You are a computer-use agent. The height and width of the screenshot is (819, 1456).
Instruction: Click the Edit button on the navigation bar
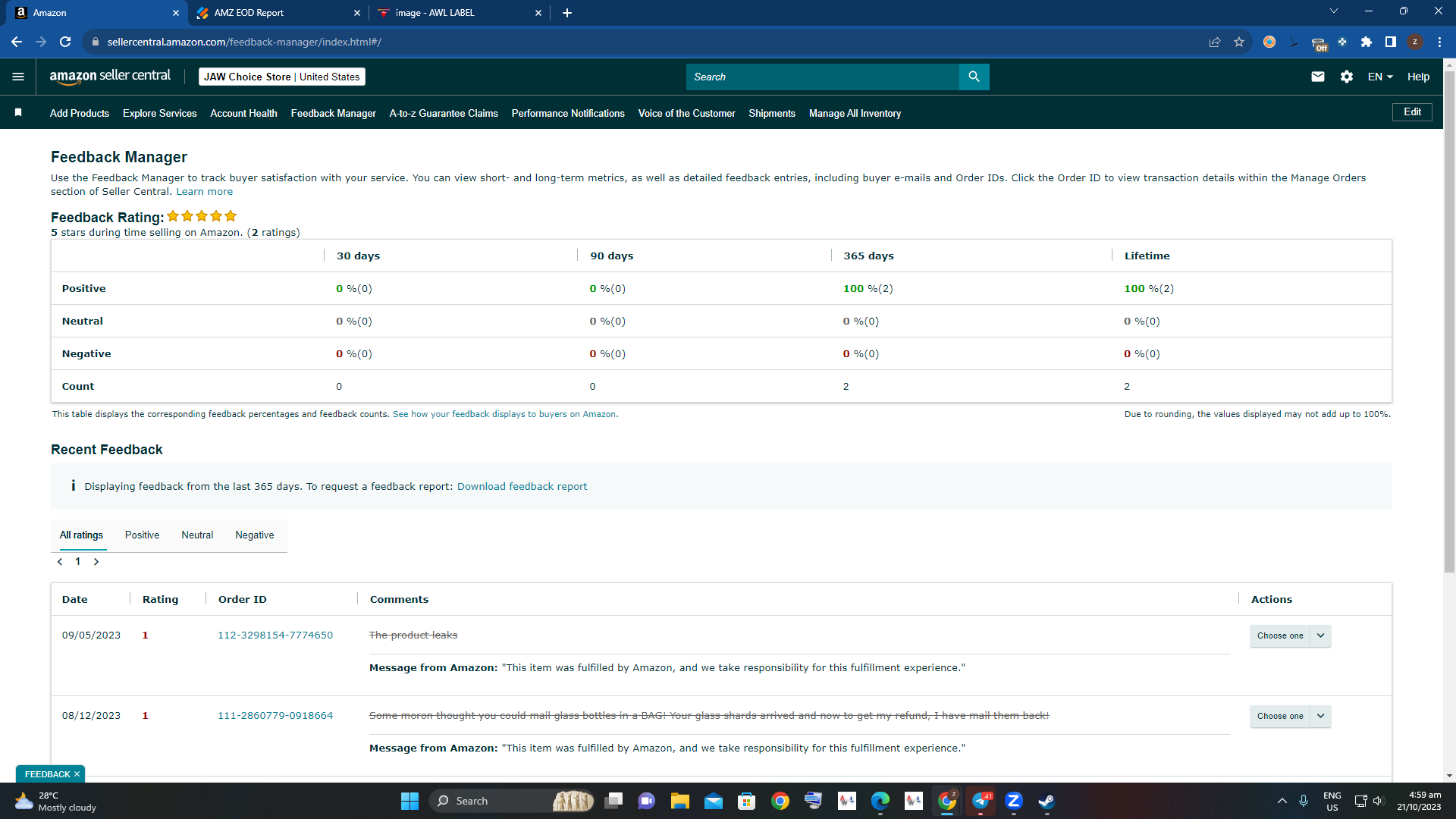[1412, 112]
